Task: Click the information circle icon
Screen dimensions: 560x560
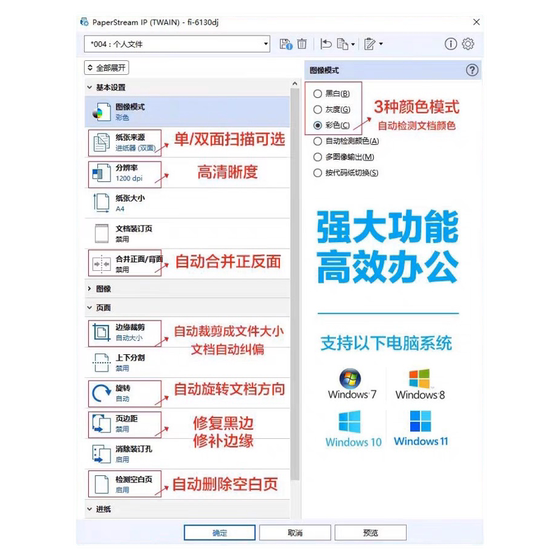Action: [x=451, y=44]
